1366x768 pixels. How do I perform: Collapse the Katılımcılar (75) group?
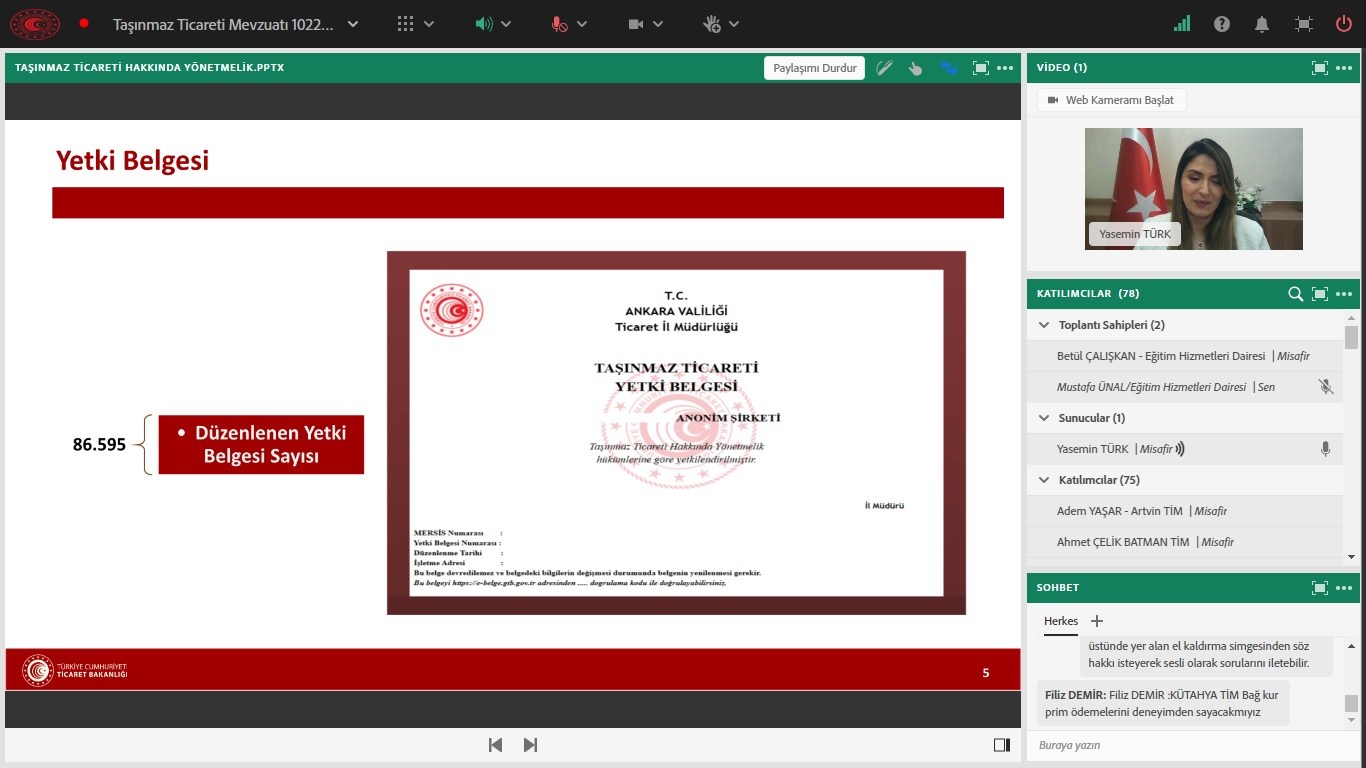click(1044, 480)
